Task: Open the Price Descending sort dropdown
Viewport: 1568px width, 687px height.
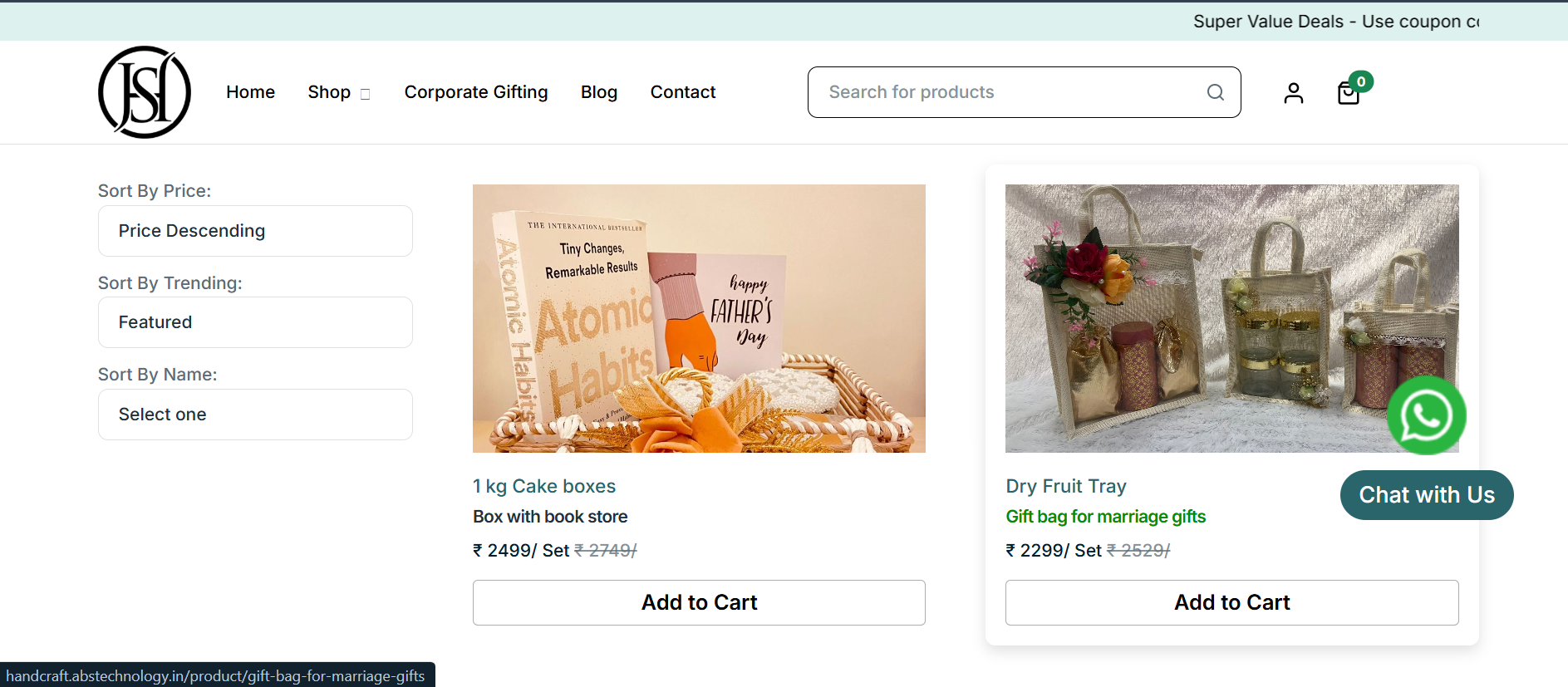Action: 255,231
